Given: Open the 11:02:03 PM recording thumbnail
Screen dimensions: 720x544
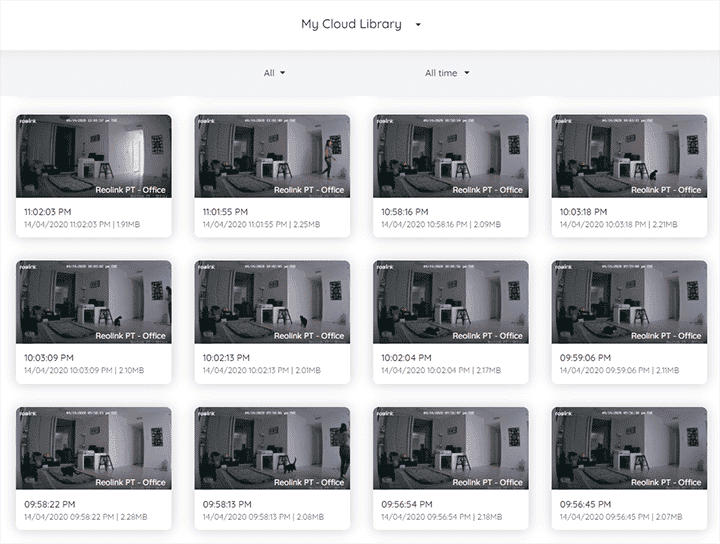Looking at the screenshot, I should [x=93, y=155].
